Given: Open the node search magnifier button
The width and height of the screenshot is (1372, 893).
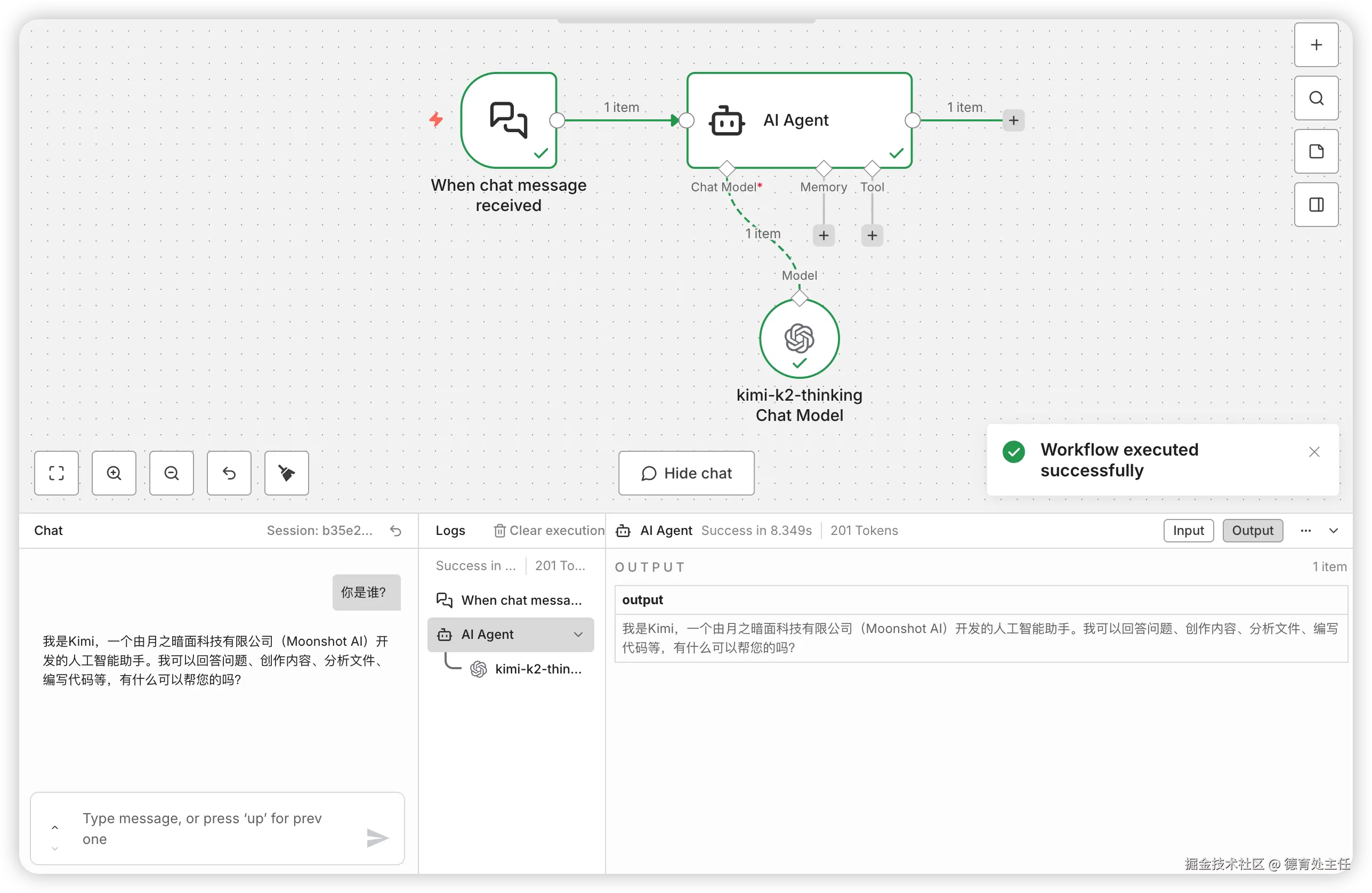Looking at the screenshot, I should point(1315,98).
